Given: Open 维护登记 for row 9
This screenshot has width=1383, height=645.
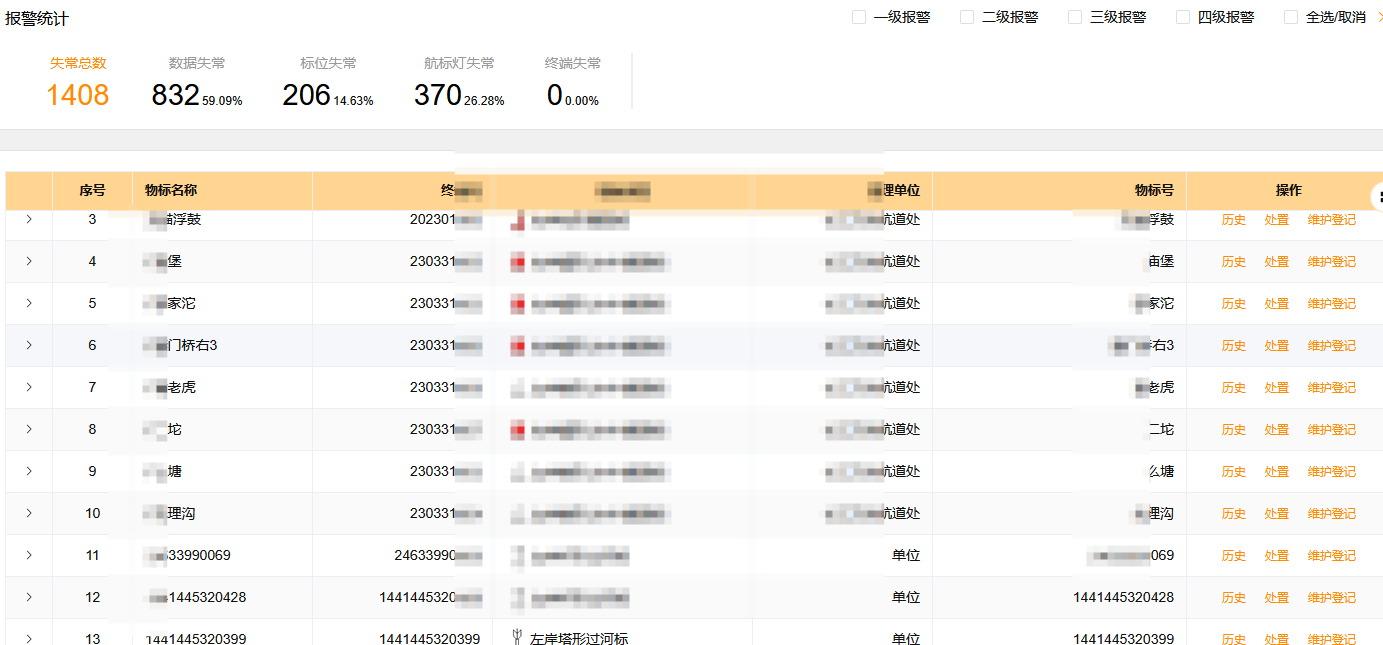Looking at the screenshot, I should 1332,472.
